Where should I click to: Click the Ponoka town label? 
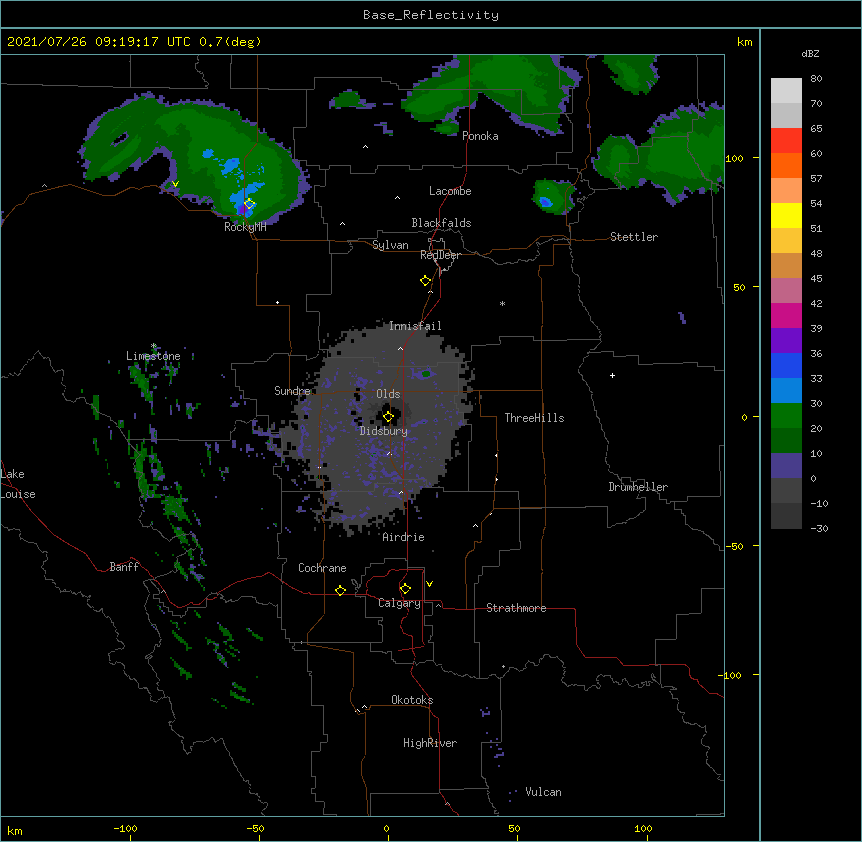[x=480, y=136]
